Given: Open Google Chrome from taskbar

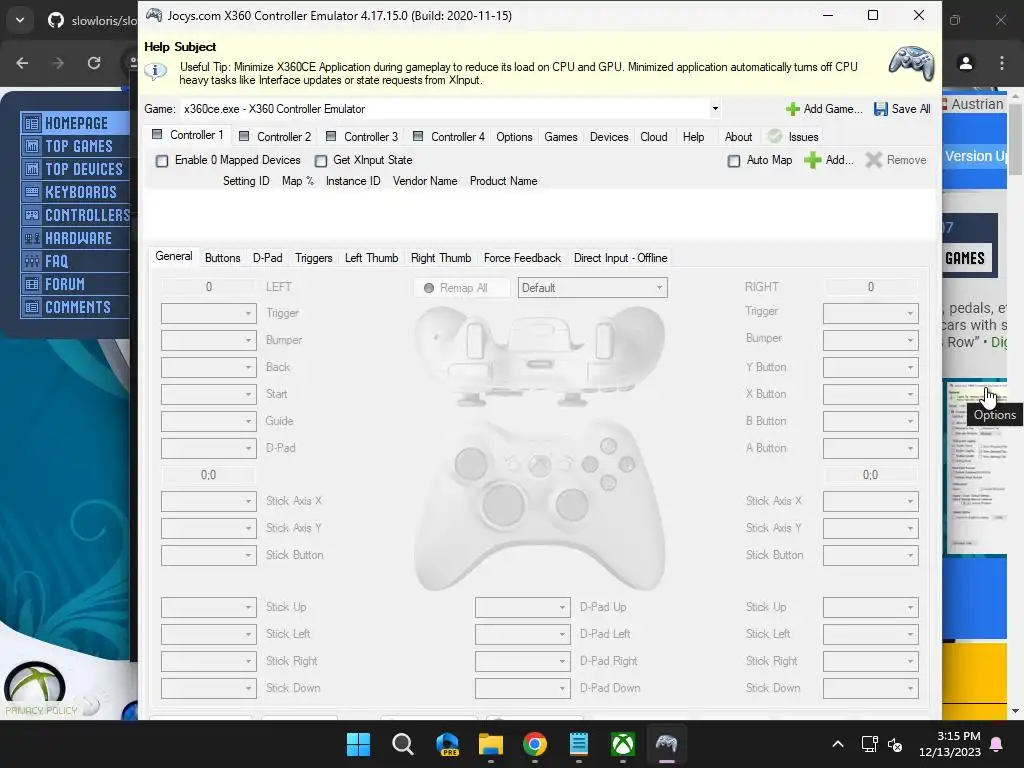Looking at the screenshot, I should pyautogui.click(x=535, y=744).
